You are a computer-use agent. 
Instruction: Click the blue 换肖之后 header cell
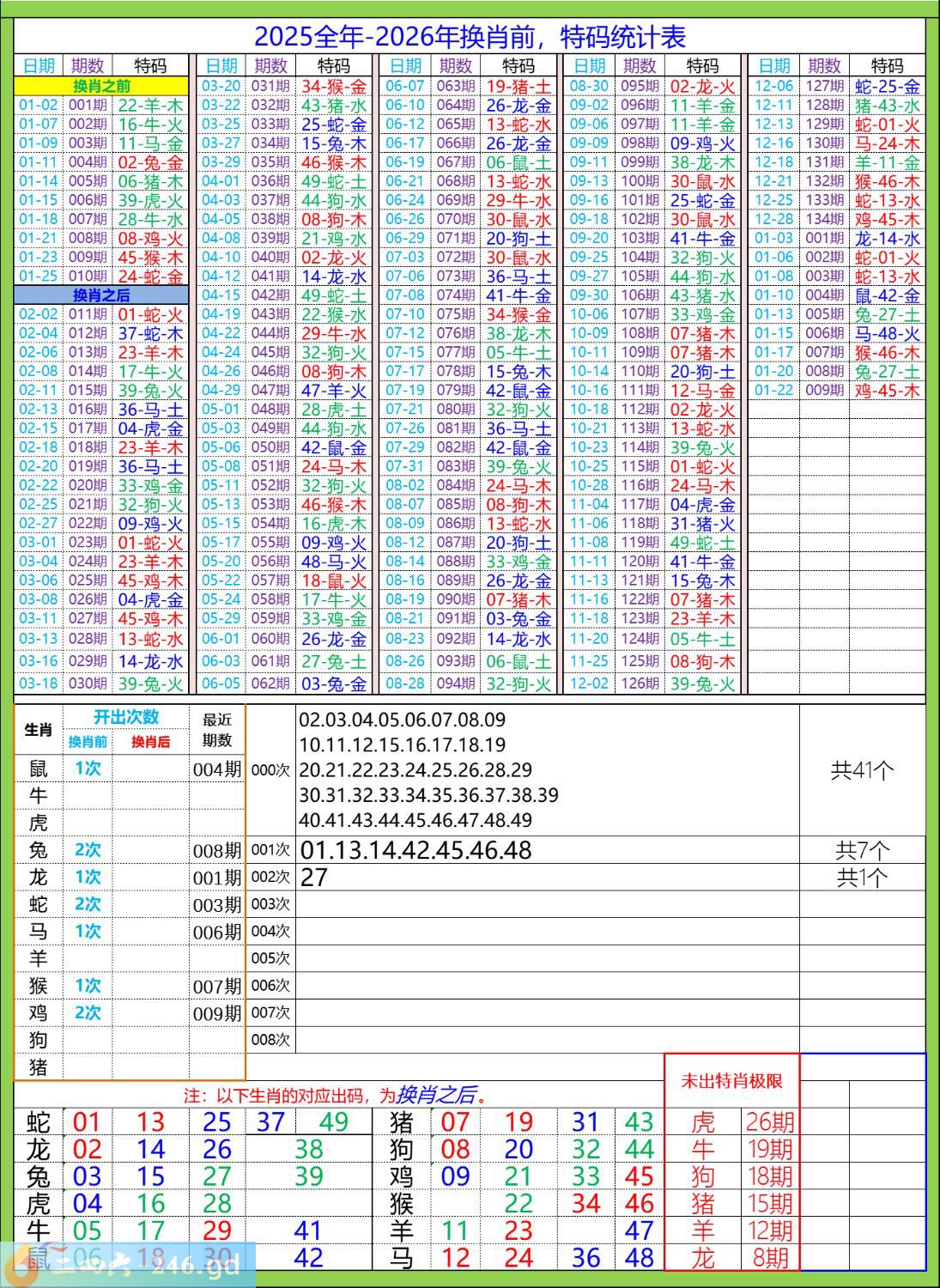pyautogui.click(x=100, y=295)
